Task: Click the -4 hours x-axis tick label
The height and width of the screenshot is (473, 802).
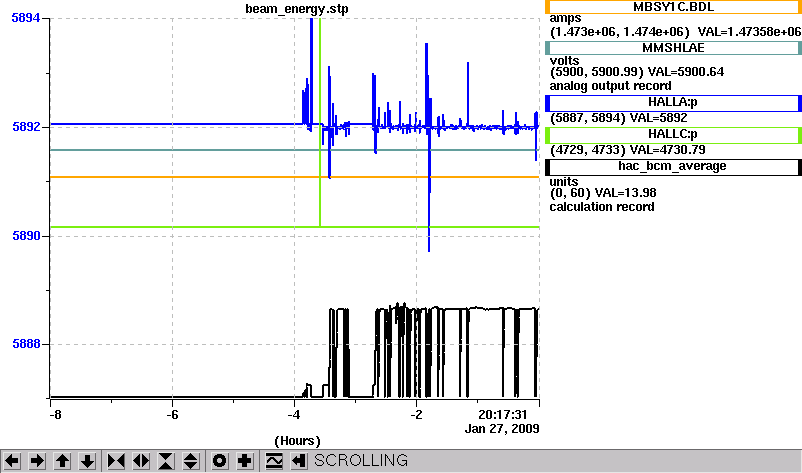Action: pos(294,415)
